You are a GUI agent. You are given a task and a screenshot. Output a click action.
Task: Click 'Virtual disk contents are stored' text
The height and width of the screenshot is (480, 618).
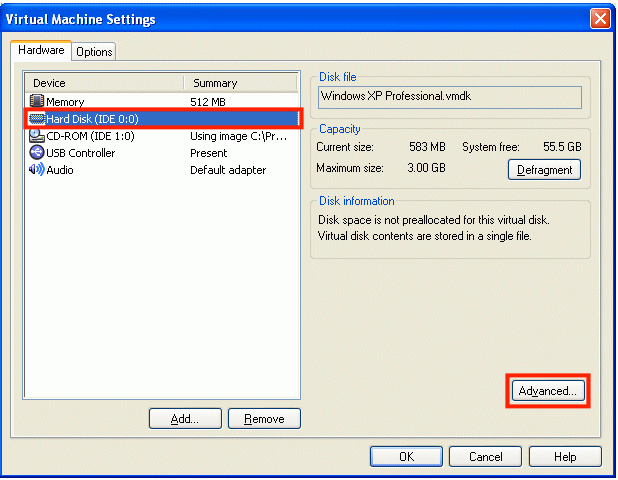point(424,236)
